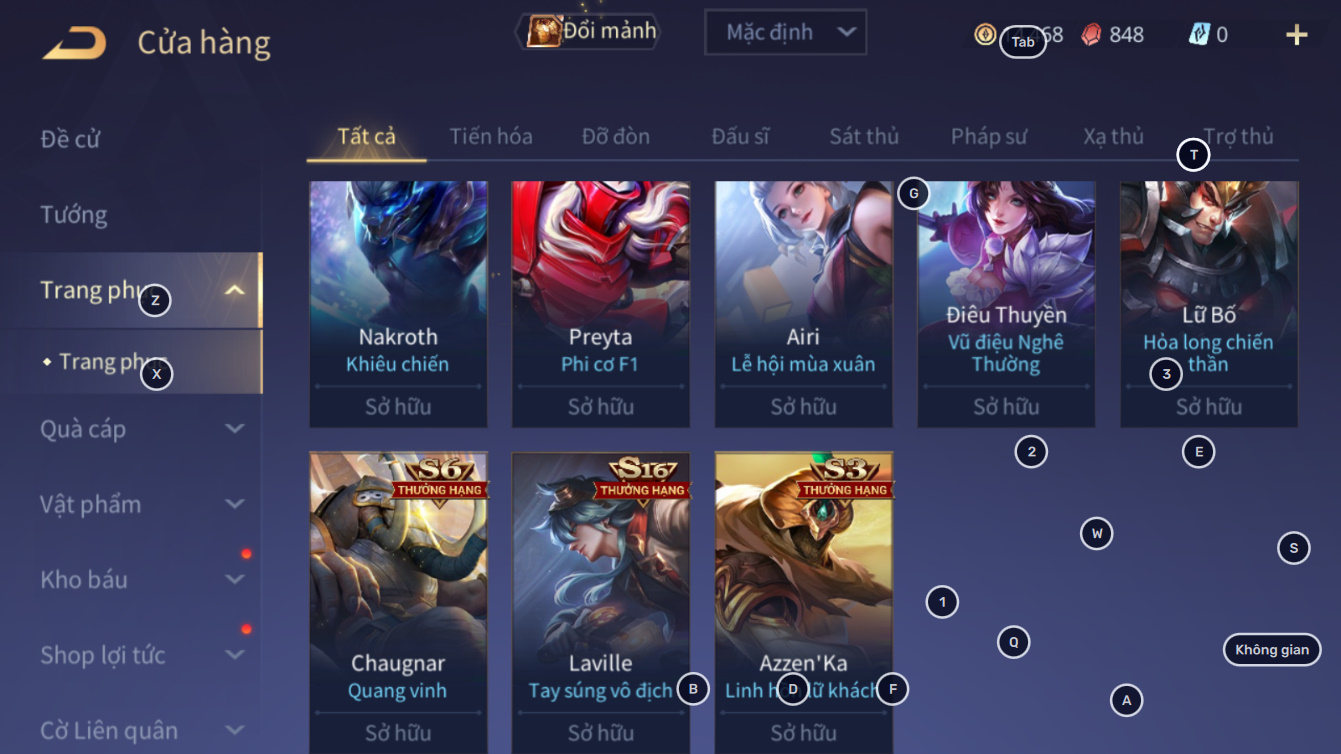Image resolution: width=1341 pixels, height=754 pixels.
Task: Open the Đổi mảnh chest icon
Action: click(x=544, y=32)
